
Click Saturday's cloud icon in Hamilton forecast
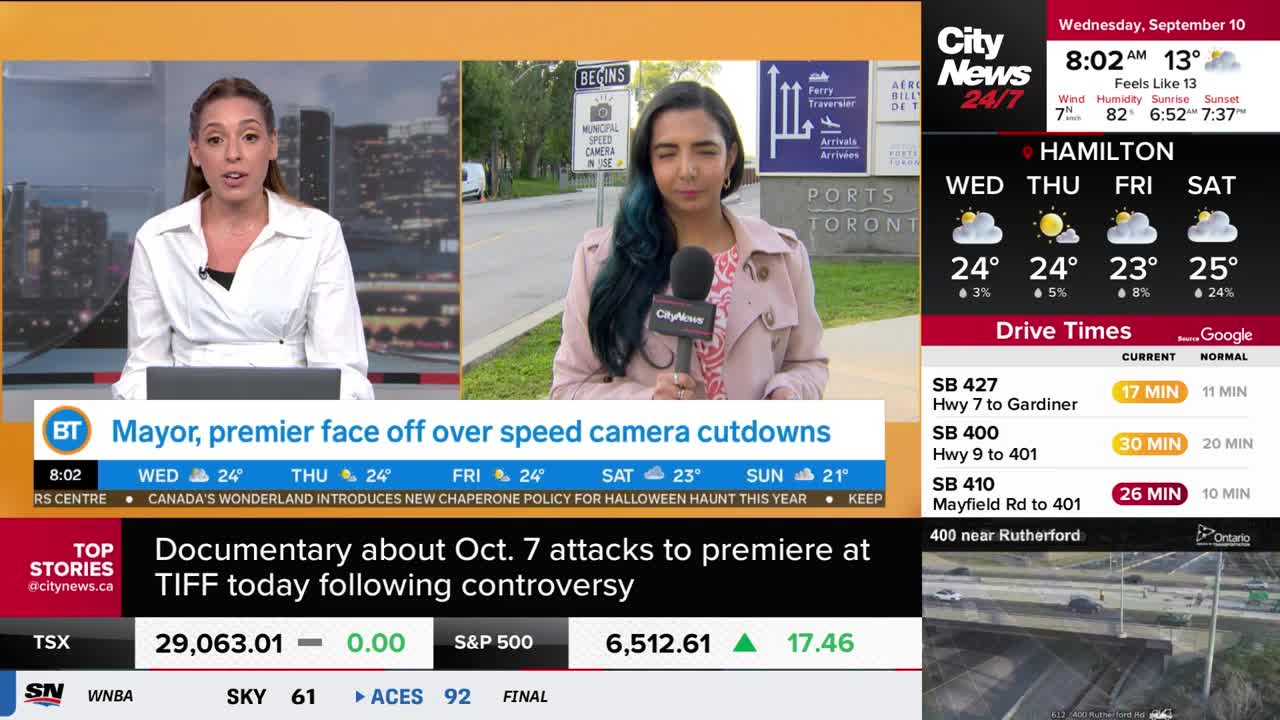click(1211, 227)
